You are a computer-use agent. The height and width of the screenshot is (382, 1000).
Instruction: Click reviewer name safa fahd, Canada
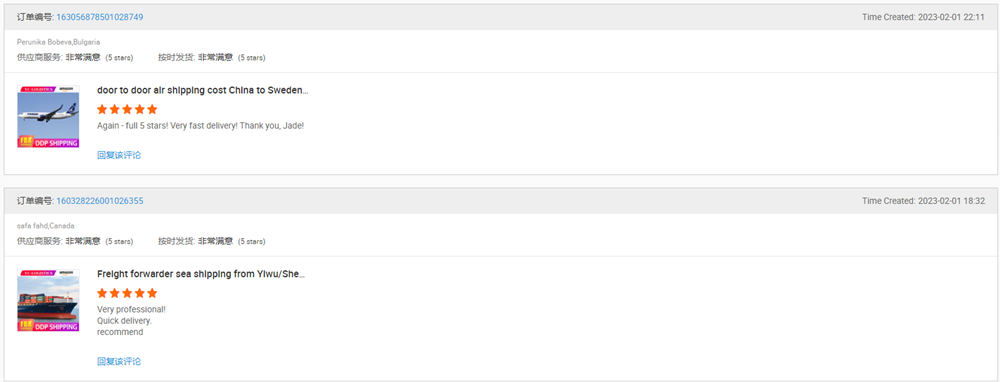point(46,226)
